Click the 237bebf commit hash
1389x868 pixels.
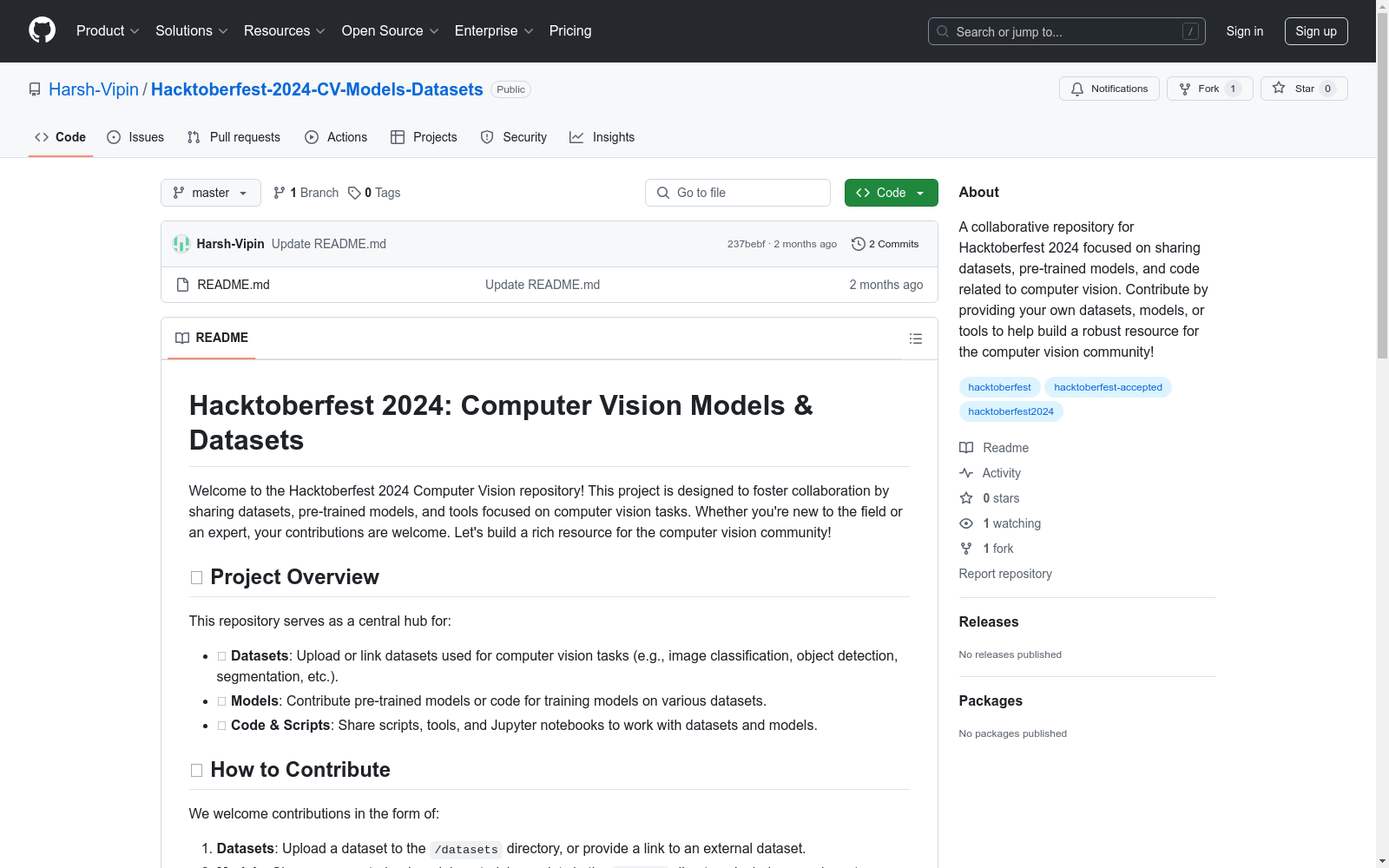click(747, 244)
